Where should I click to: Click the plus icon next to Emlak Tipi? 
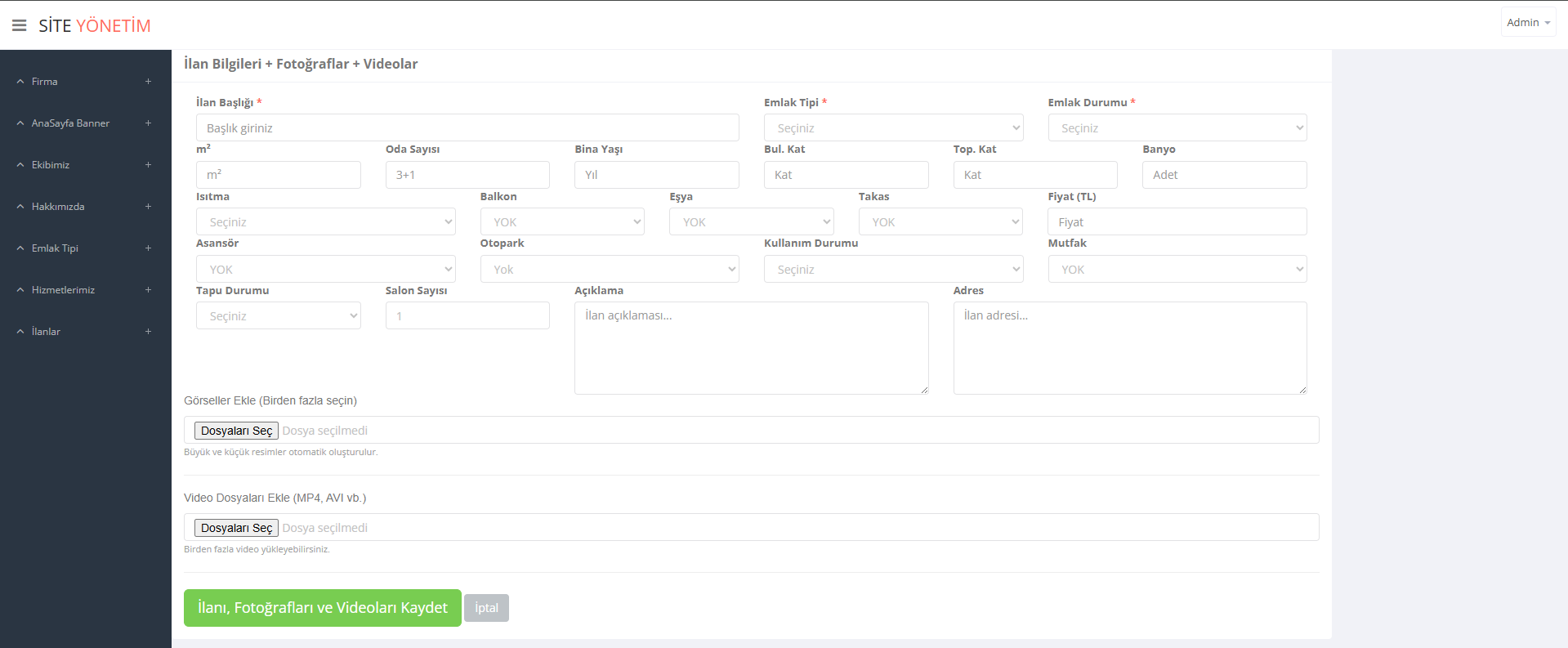pos(148,248)
